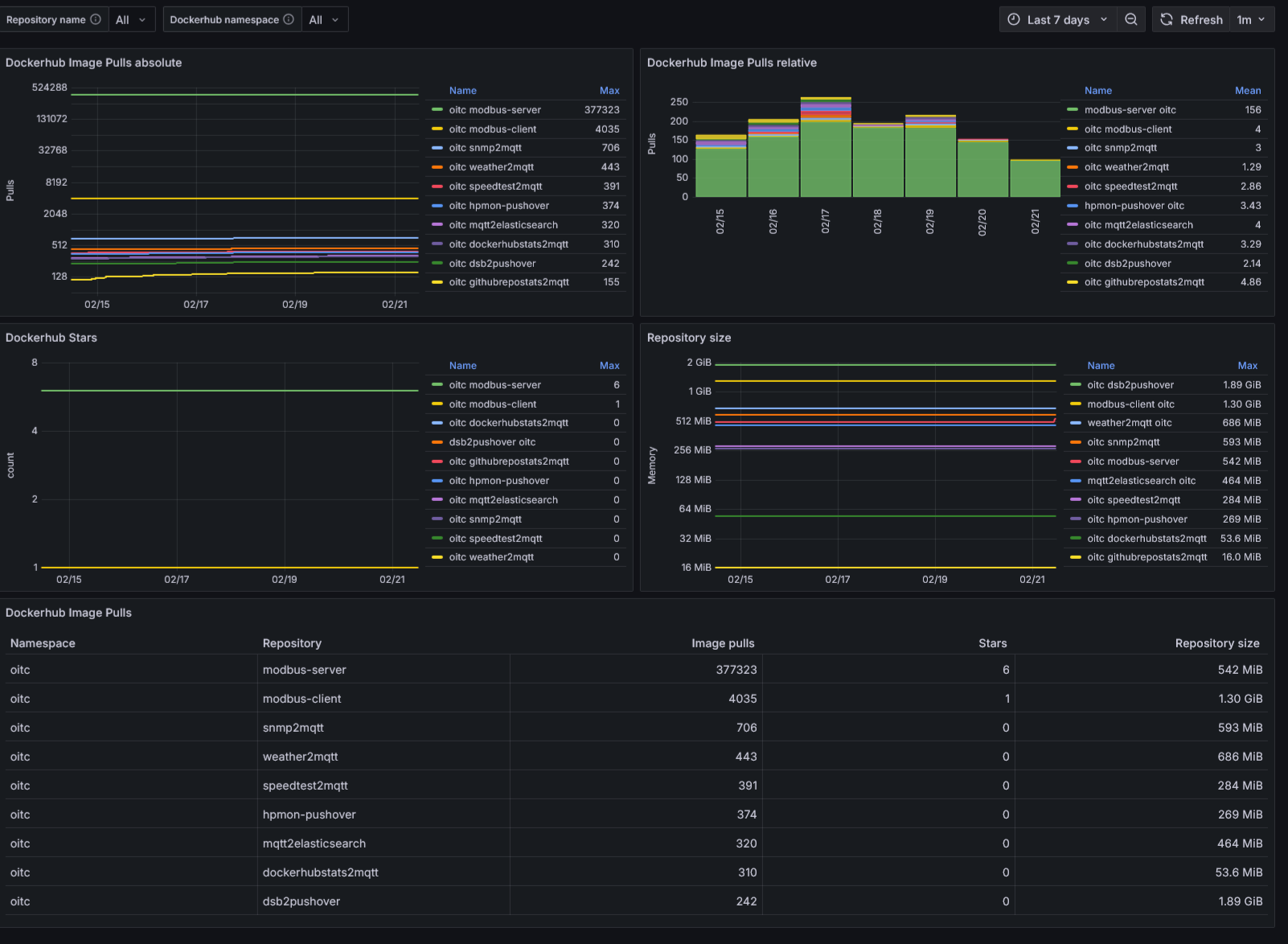Expand the Last 7 days time range

coord(1058,19)
